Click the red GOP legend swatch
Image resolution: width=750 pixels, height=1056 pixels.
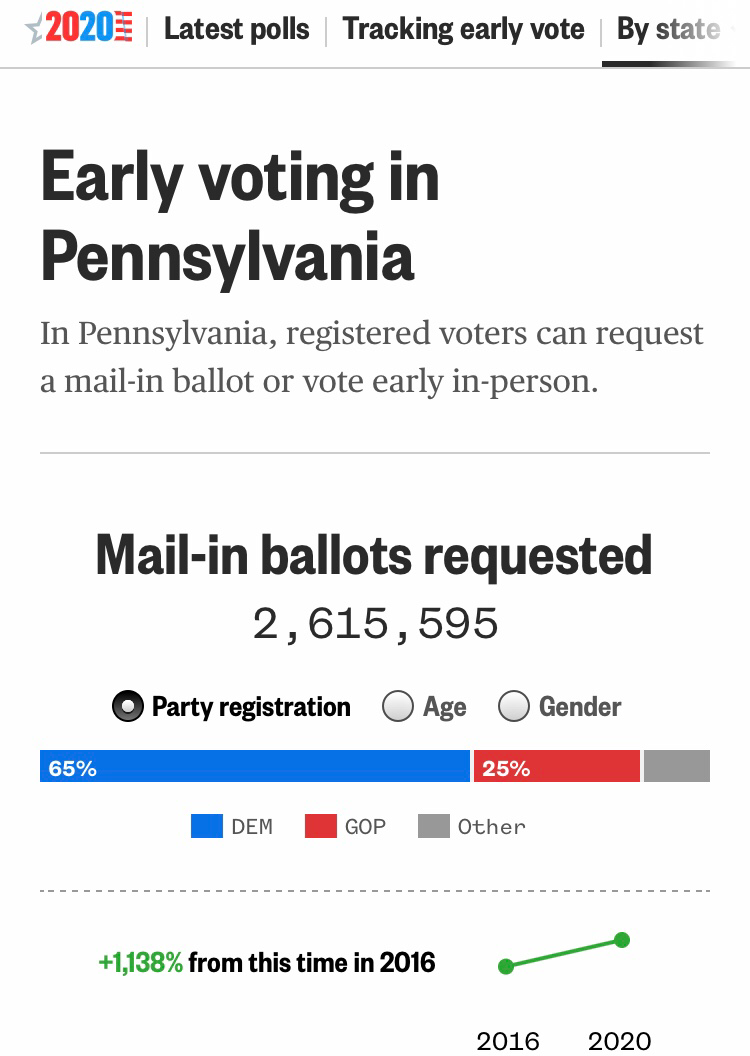(x=320, y=826)
